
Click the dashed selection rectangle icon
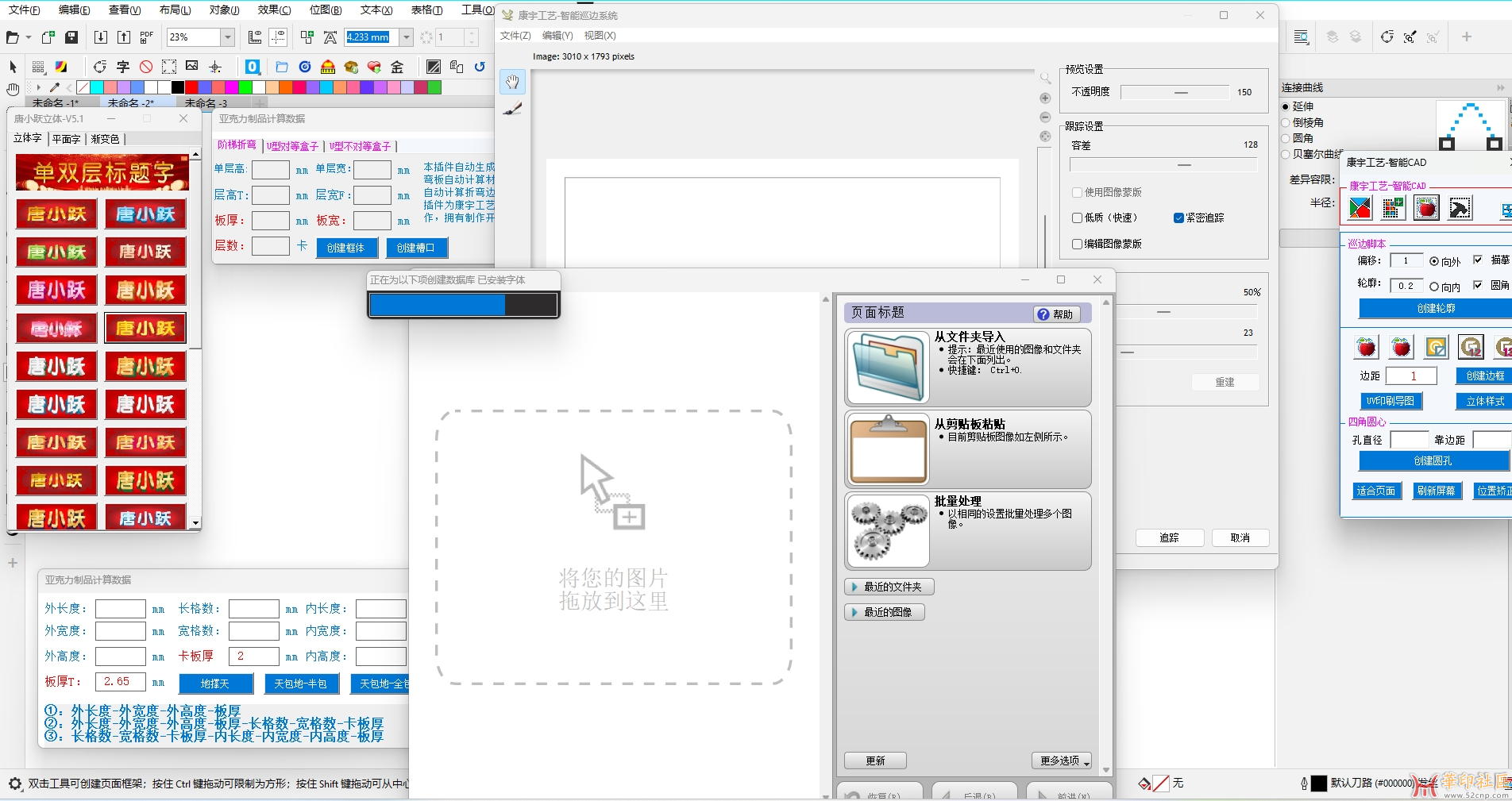click(x=169, y=67)
